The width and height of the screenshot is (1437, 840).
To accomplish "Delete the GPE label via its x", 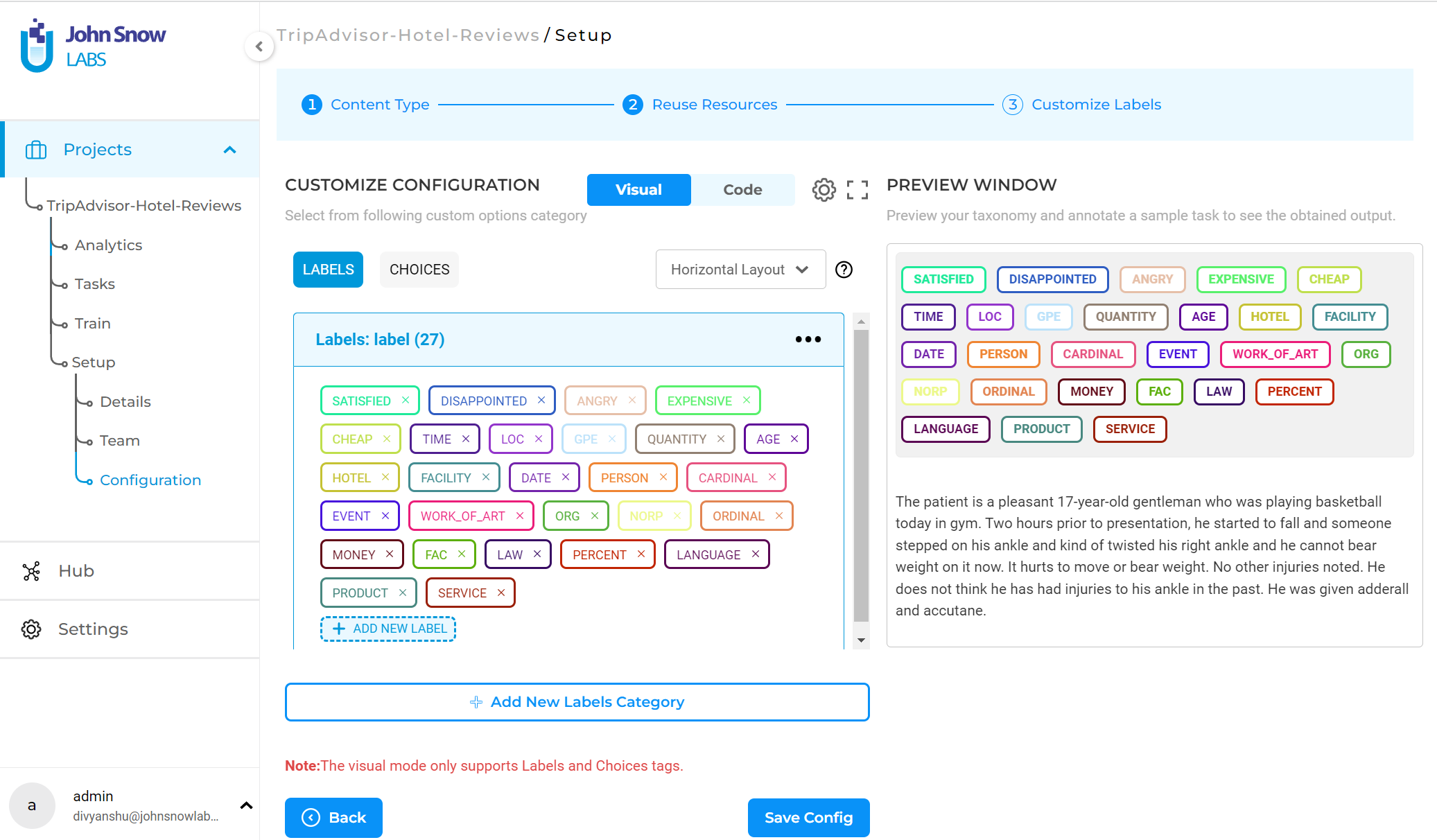I will pyautogui.click(x=612, y=439).
